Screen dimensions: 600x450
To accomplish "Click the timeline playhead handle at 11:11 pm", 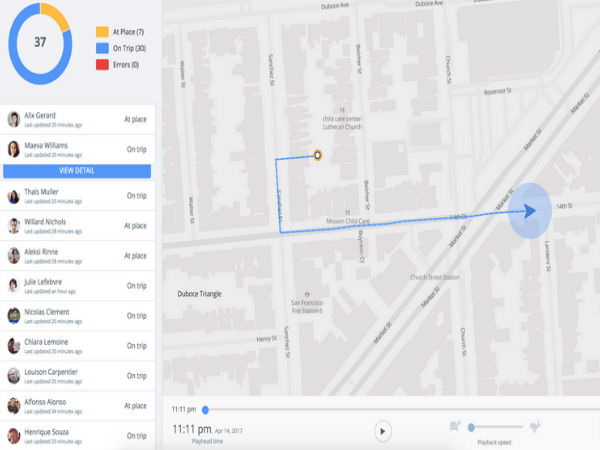I will pos(206,409).
